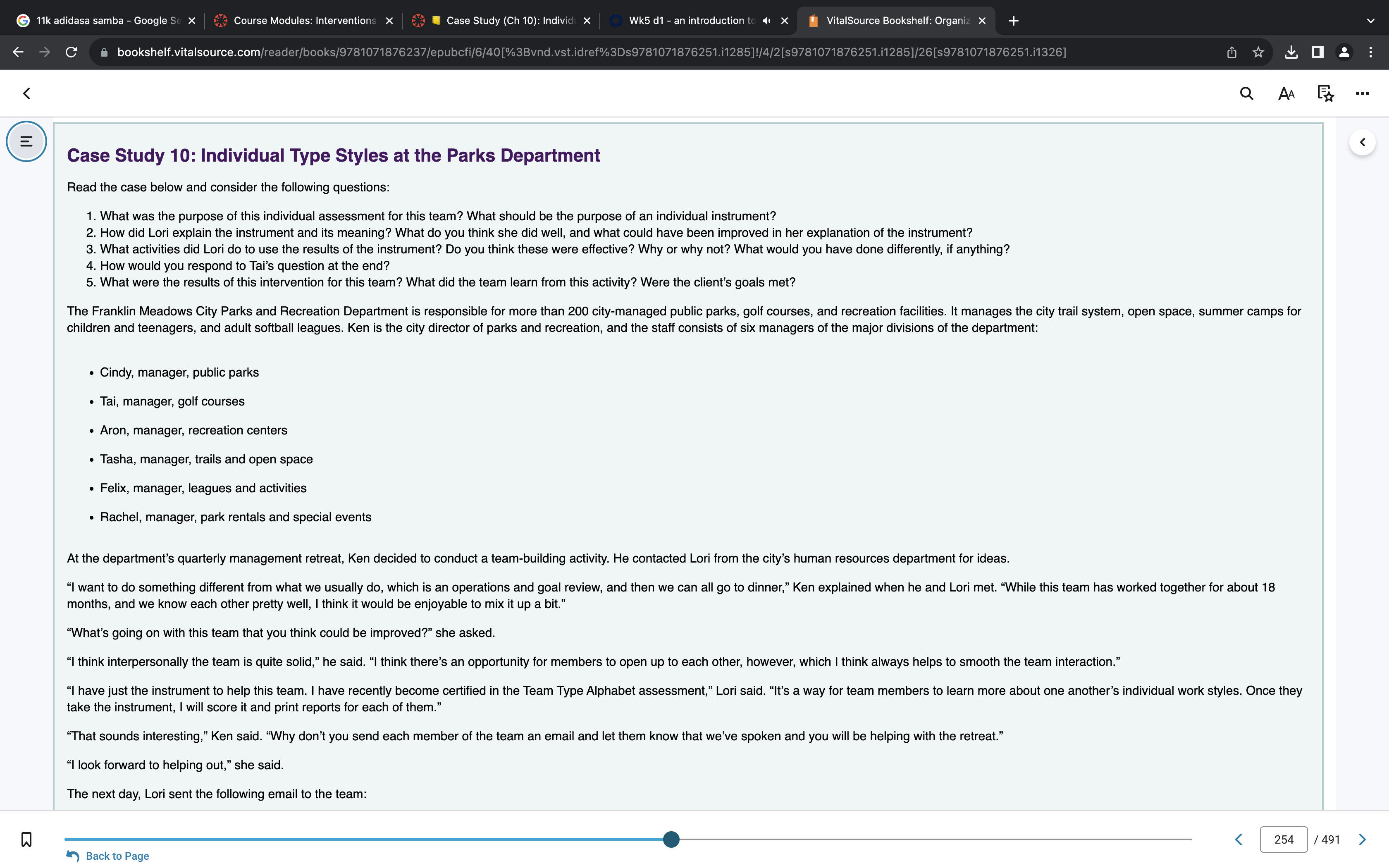
Task: Open a new browser tab with plus
Action: click(x=1014, y=21)
